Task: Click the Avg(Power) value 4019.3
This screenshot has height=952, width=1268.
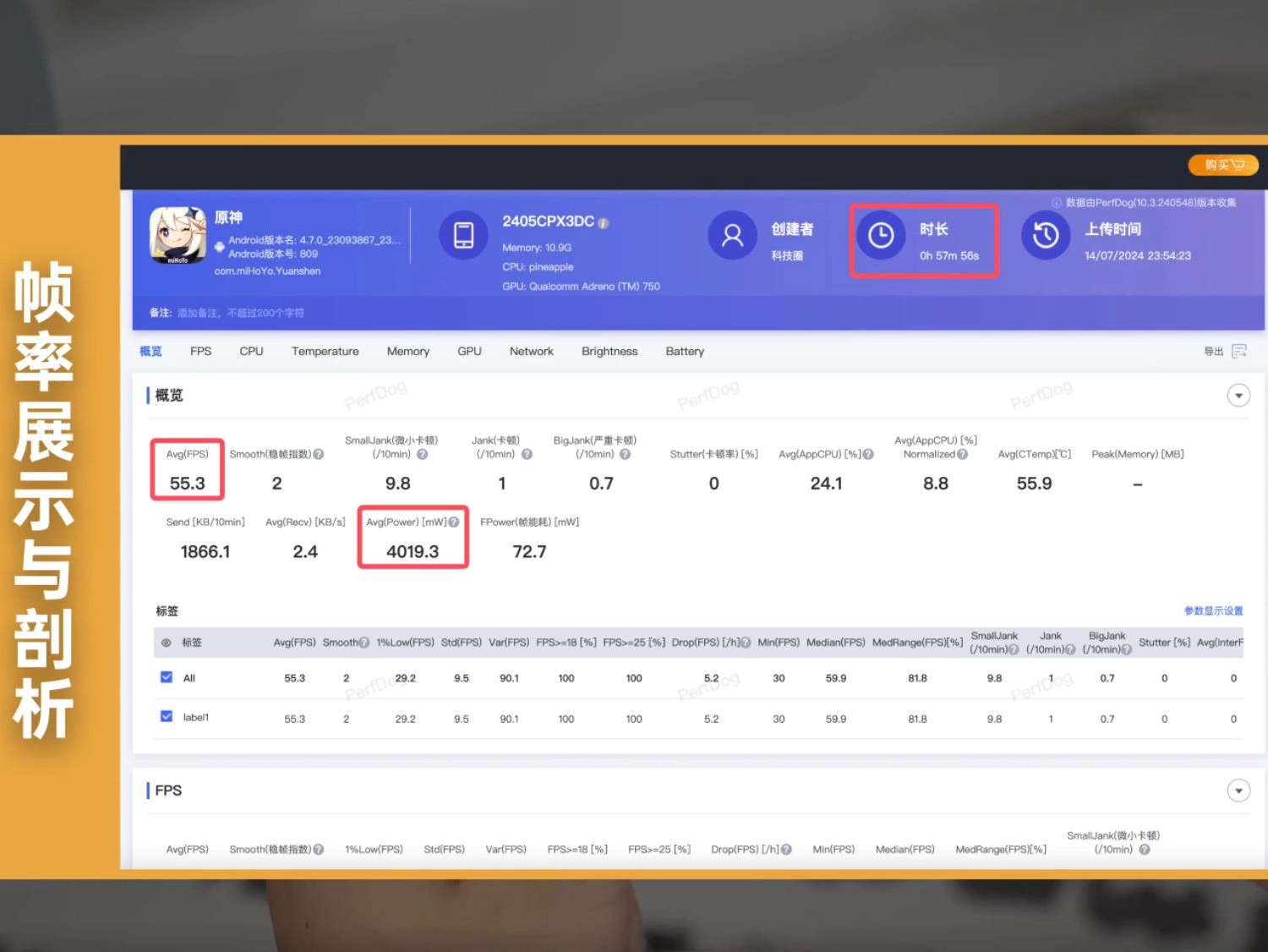Action: [x=413, y=551]
